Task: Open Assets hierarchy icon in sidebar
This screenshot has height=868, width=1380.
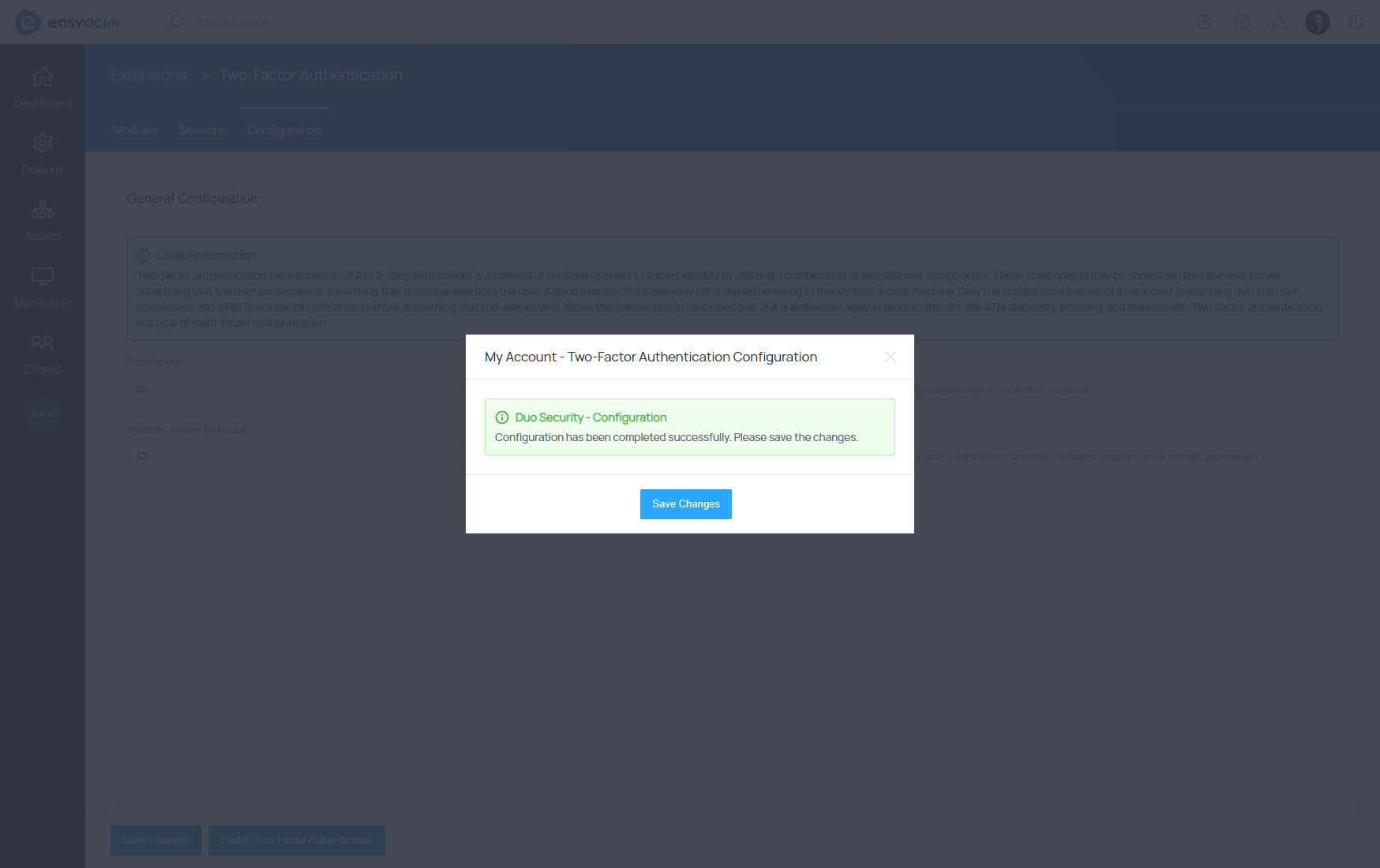Action: (x=43, y=209)
